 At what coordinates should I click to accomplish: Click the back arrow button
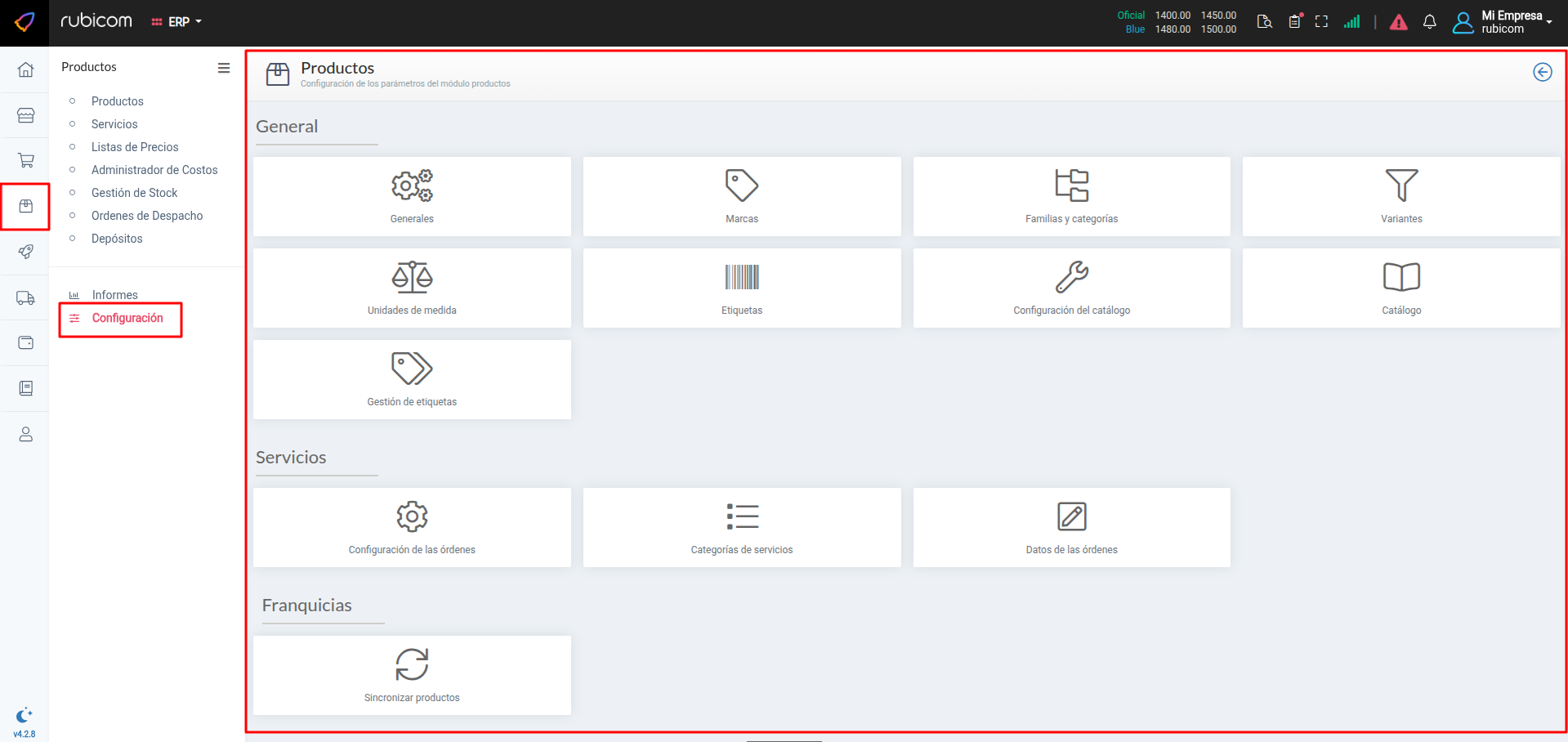1542,72
